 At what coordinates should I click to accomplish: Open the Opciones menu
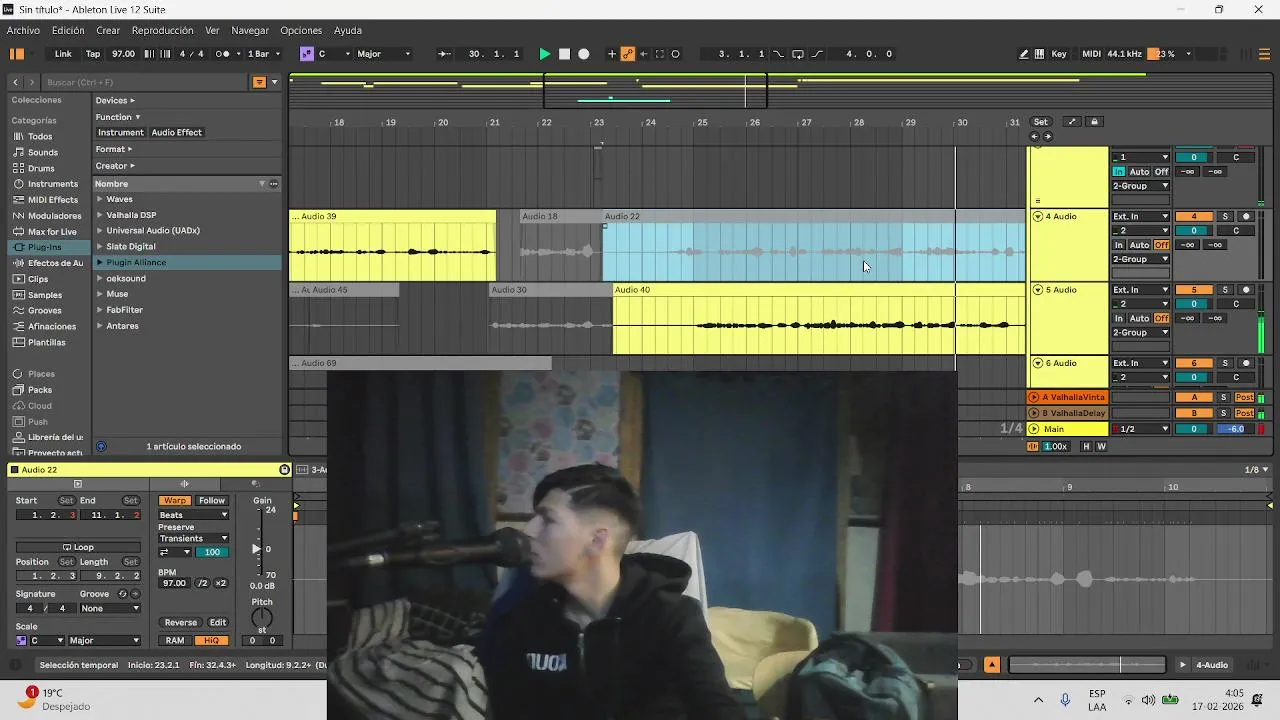point(301,30)
